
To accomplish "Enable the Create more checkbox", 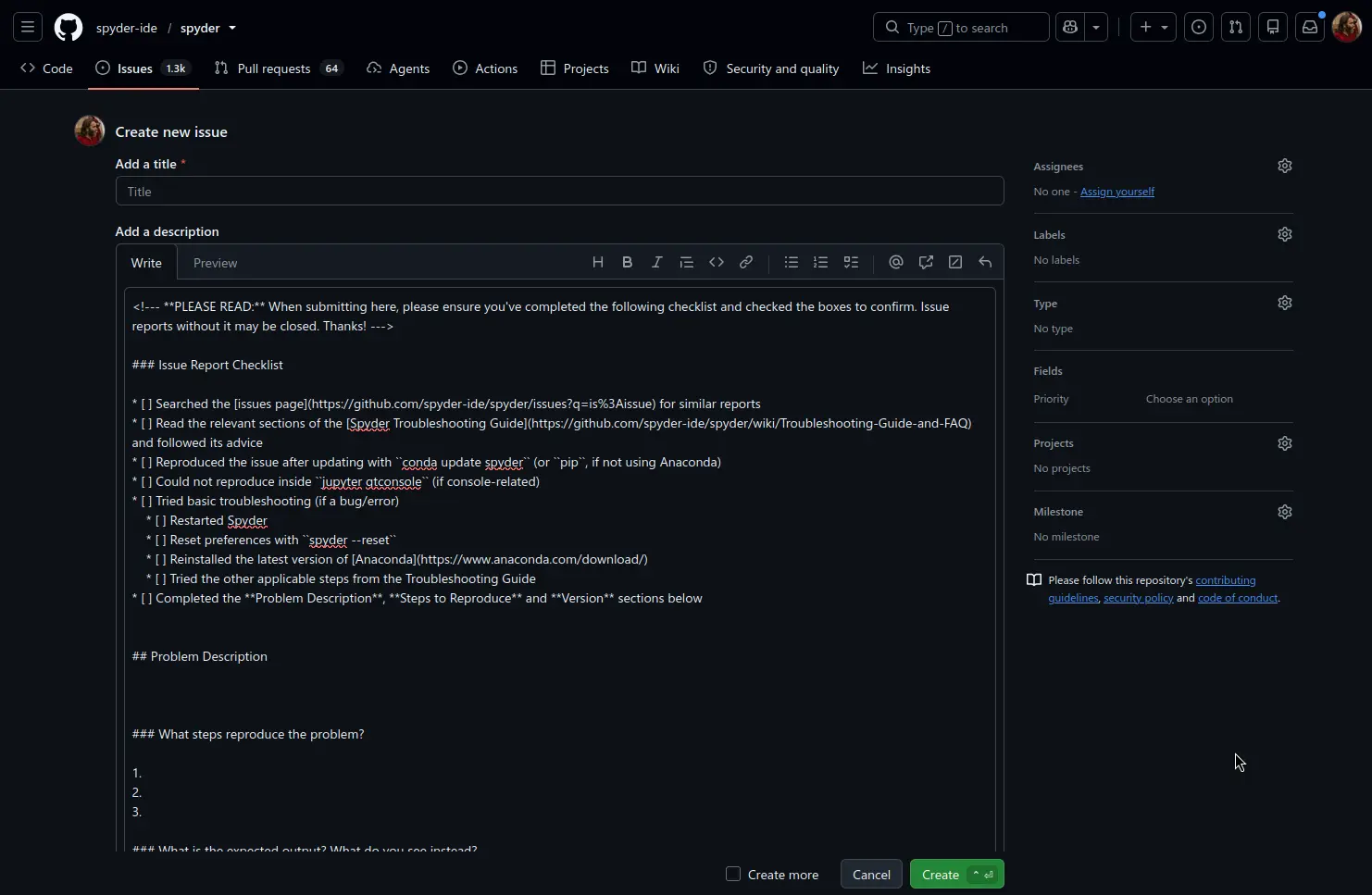I will (733, 874).
